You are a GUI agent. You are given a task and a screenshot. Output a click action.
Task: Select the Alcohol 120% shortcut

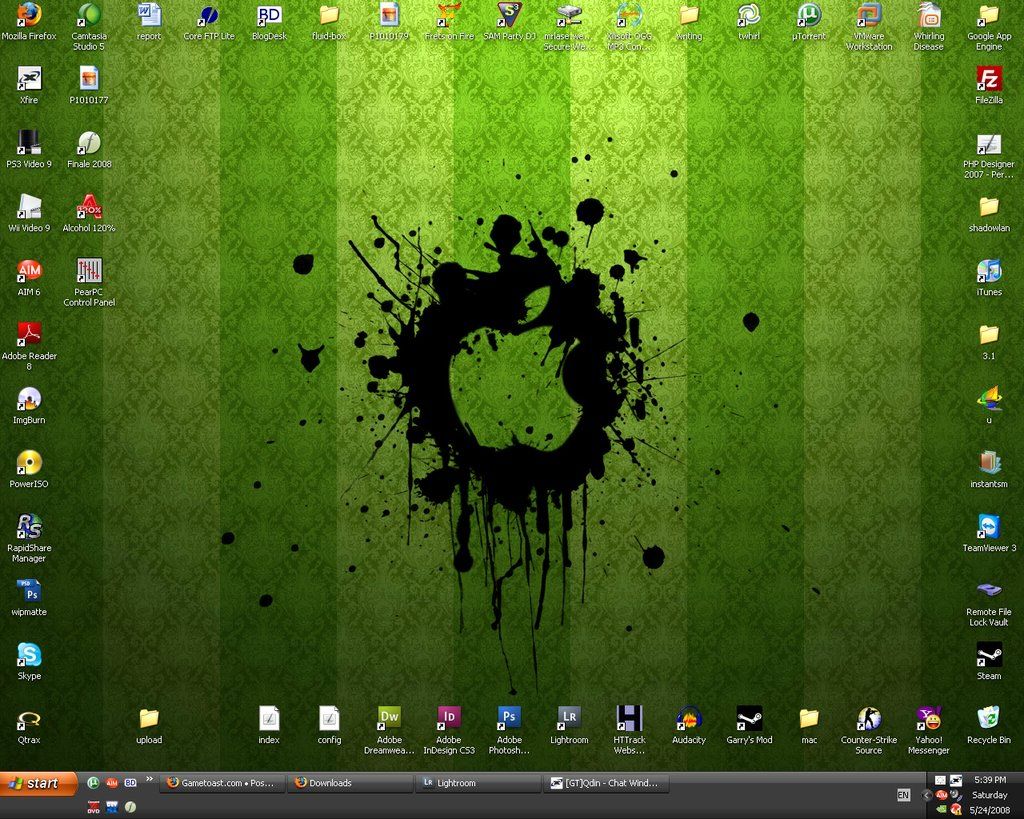tap(89, 214)
